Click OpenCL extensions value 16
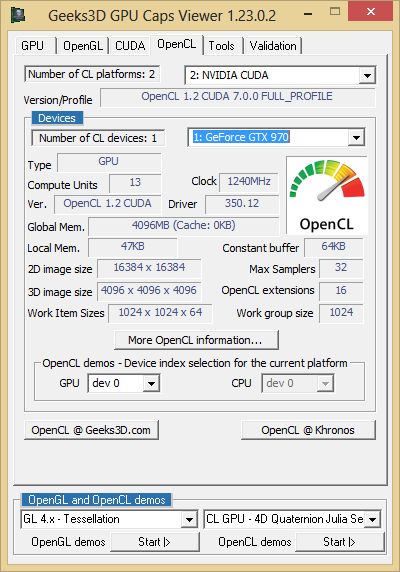 pyautogui.click(x=341, y=291)
